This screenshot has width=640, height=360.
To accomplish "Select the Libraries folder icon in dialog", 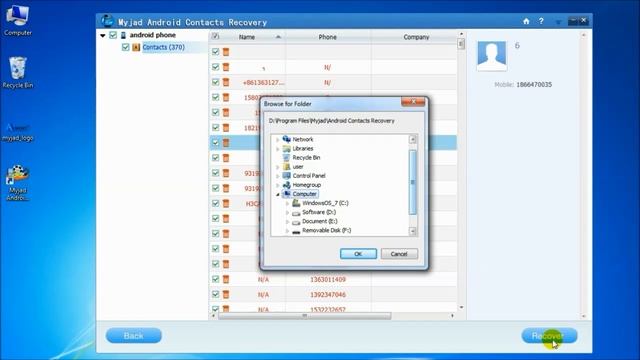I will coord(287,149).
